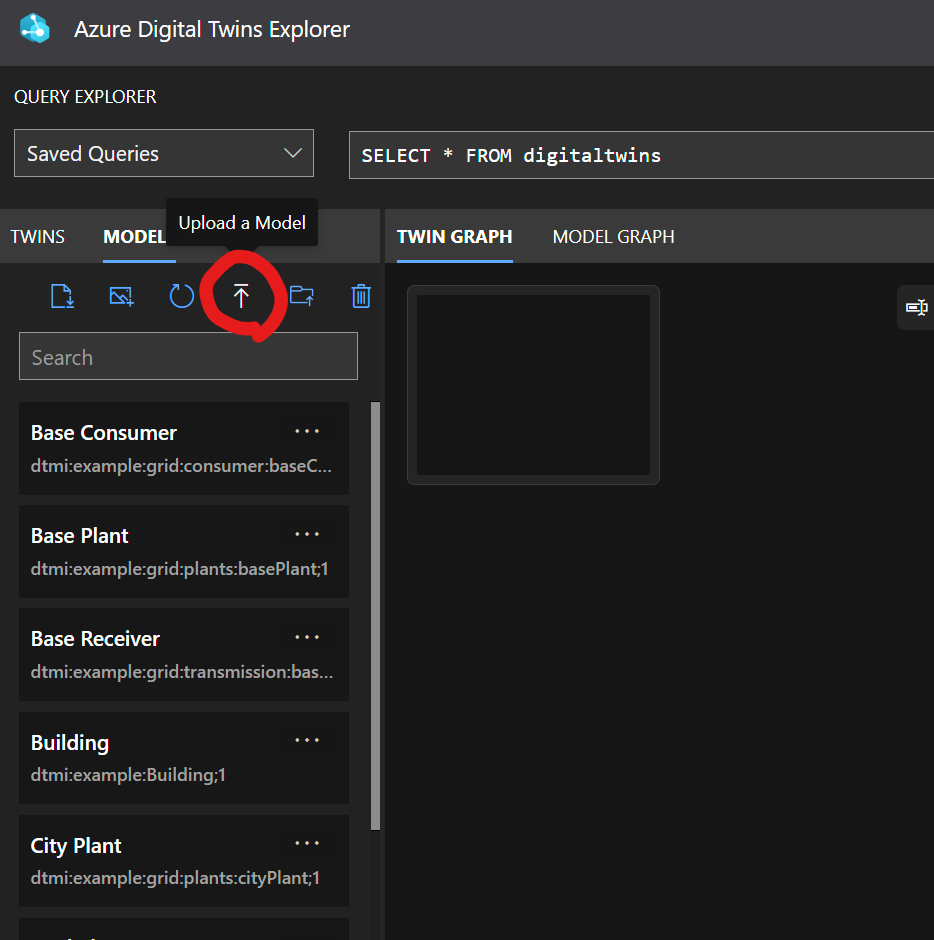
Task: Select the Building model name
Action: [70, 743]
